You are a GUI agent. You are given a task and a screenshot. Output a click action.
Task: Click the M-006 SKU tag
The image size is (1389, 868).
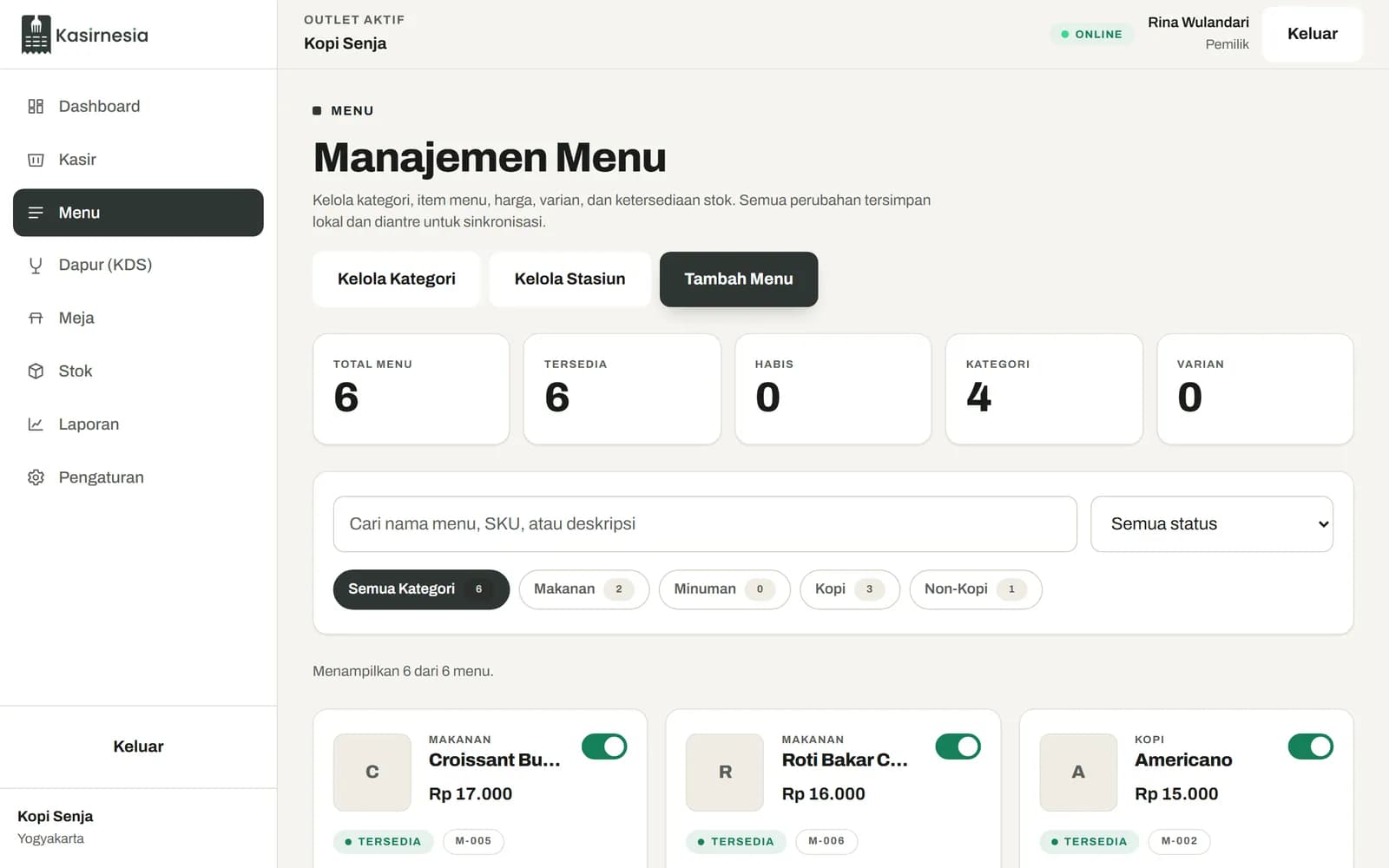click(x=826, y=841)
